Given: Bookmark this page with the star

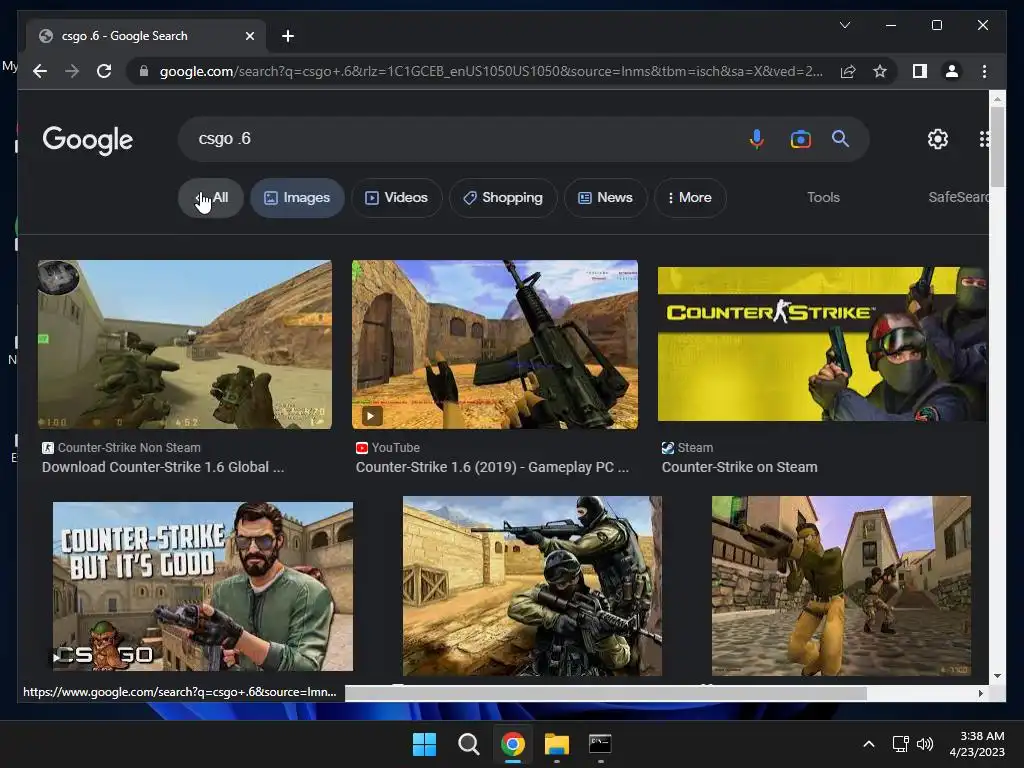Looking at the screenshot, I should (880, 71).
